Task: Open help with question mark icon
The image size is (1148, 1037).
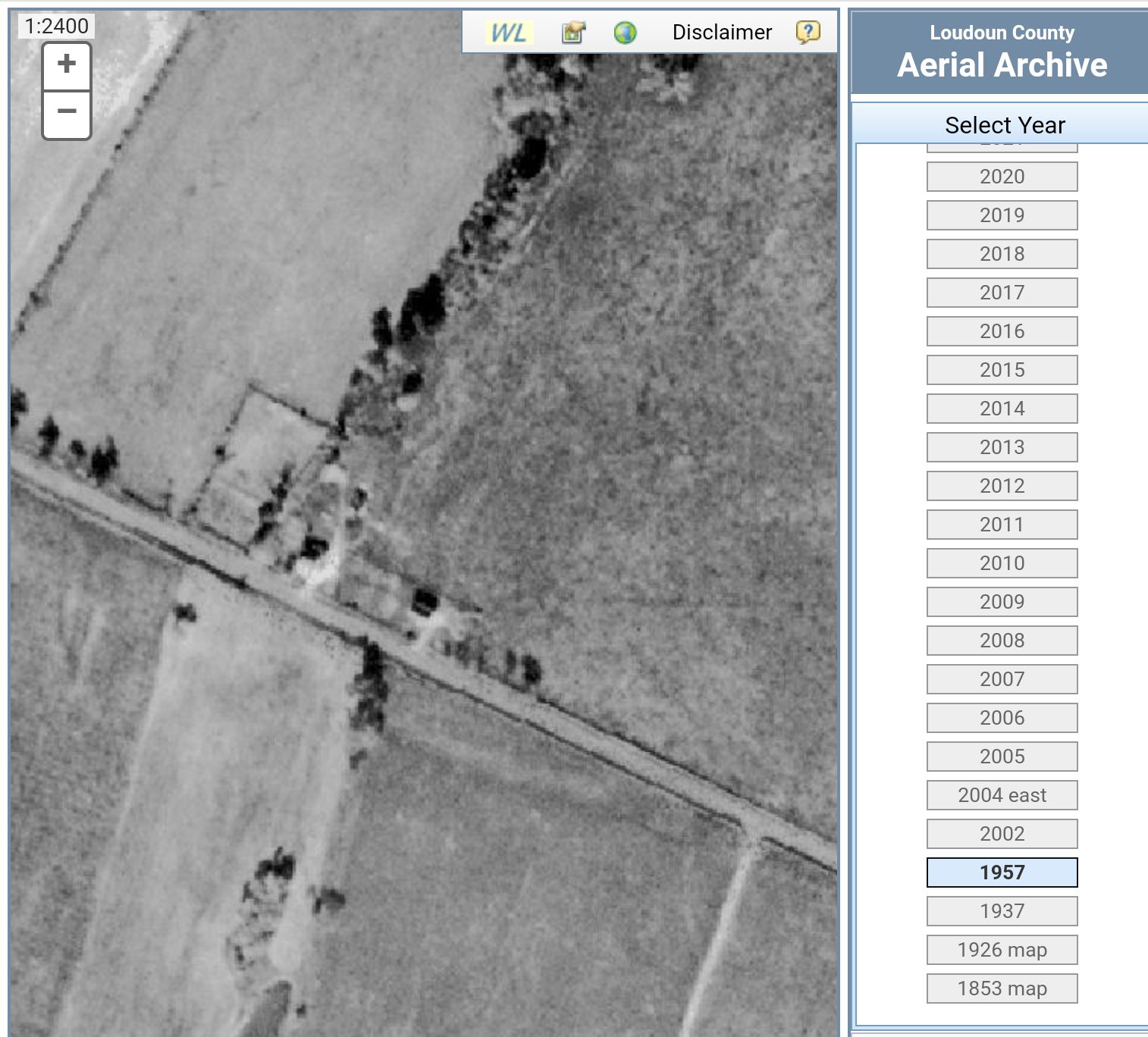Action: pyautogui.click(x=808, y=32)
